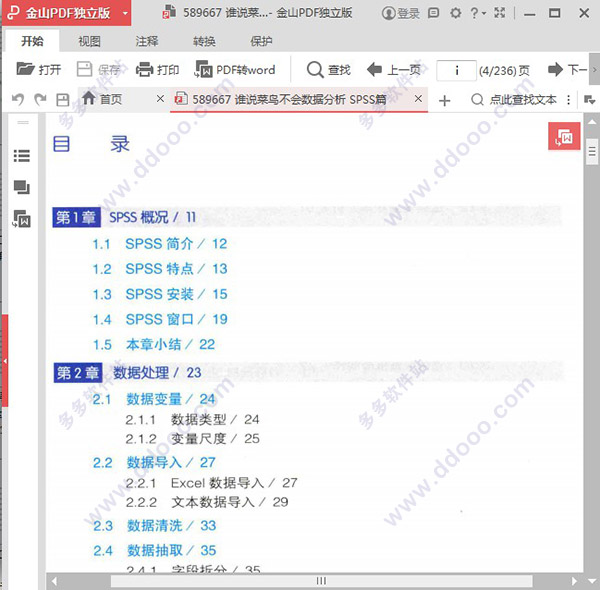
Task: Click the horizontal scrollbar left arrow
Action: (x=54, y=581)
